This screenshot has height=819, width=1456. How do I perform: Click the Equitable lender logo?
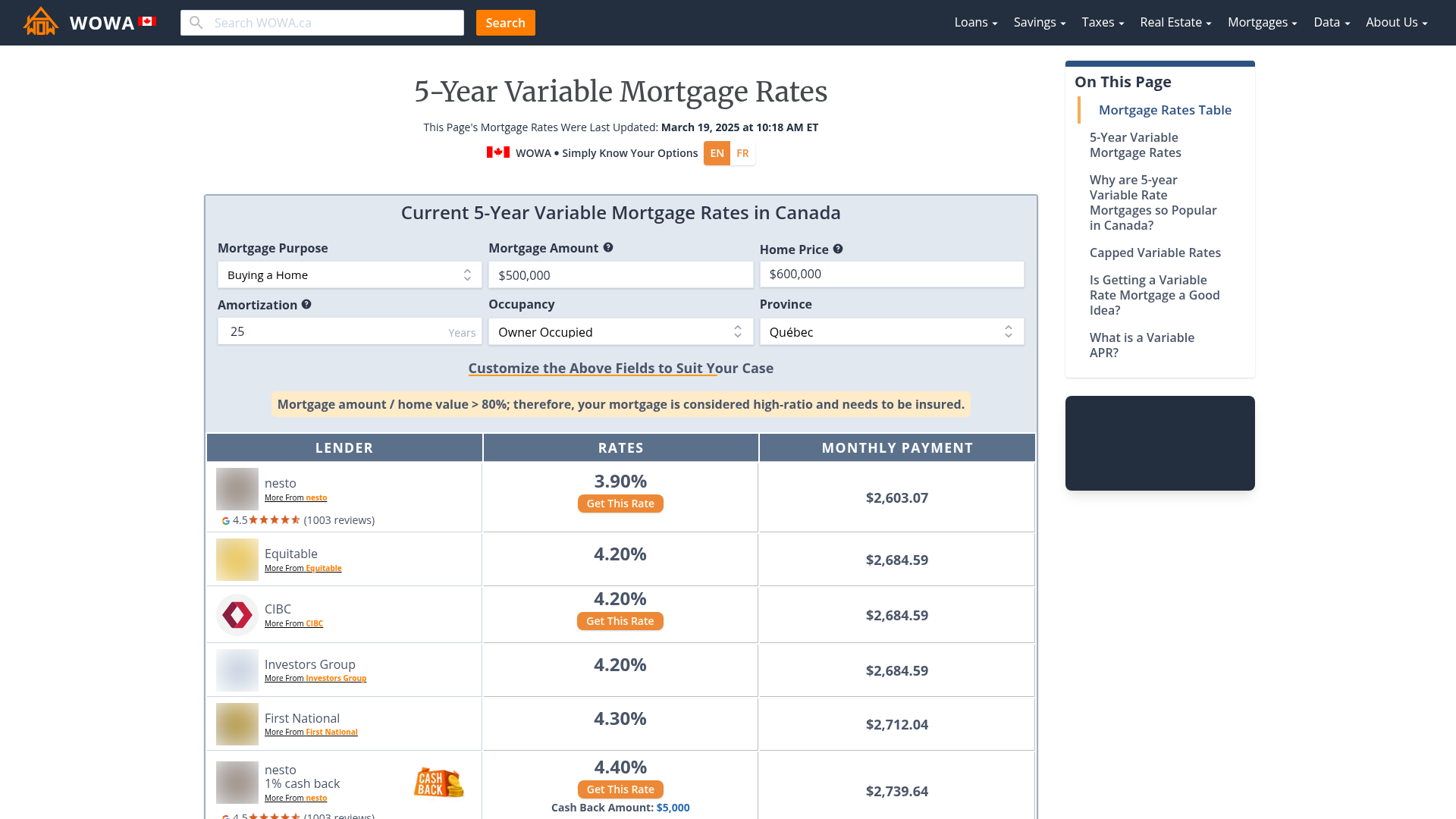(237, 560)
